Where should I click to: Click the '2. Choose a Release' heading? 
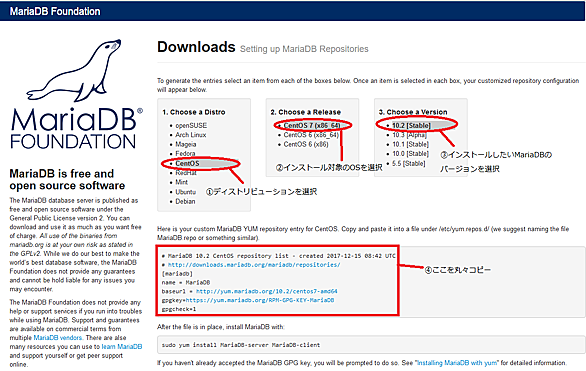click(x=306, y=112)
